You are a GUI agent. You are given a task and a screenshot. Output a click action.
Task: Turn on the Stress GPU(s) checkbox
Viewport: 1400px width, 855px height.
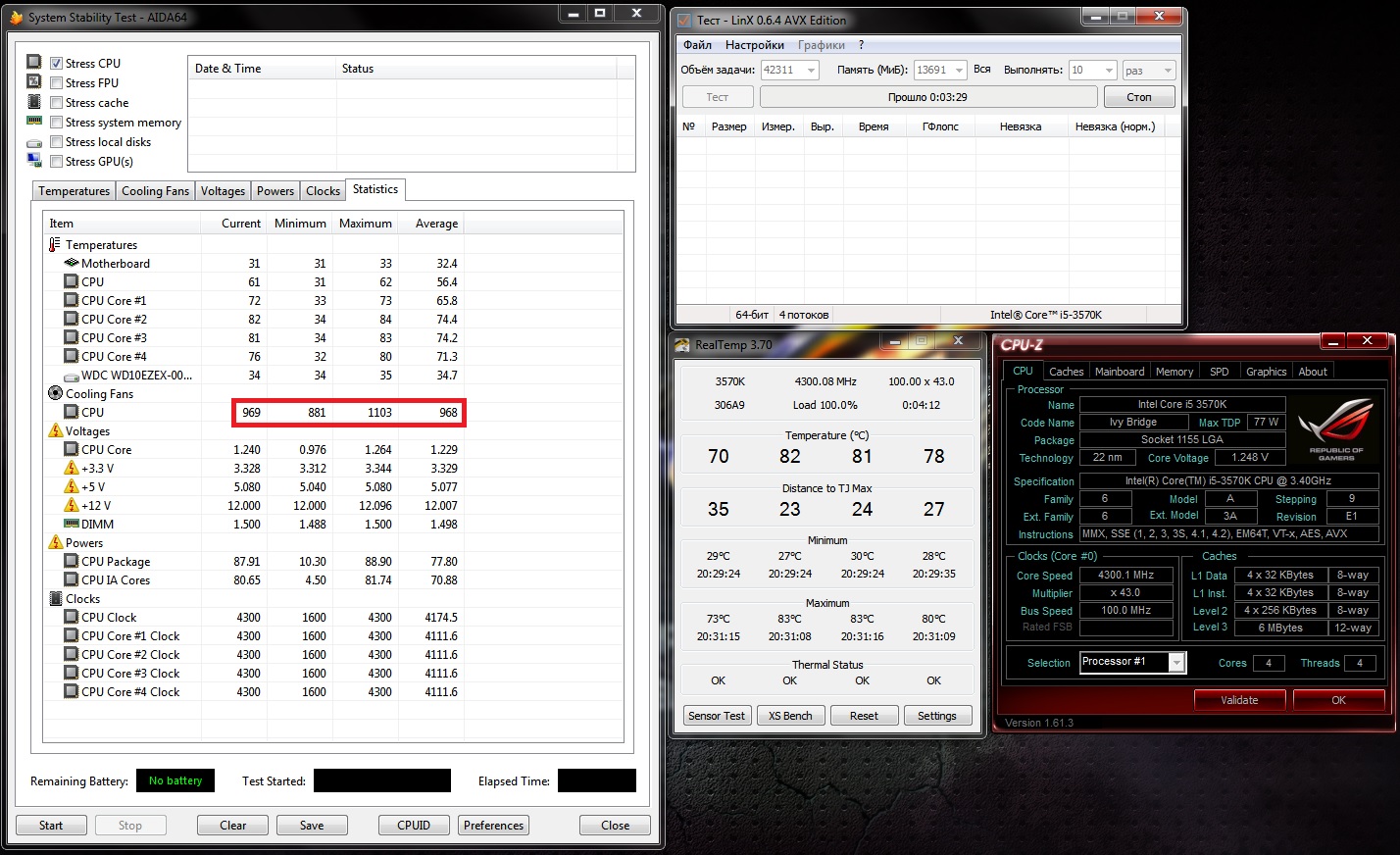click(57, 161)
